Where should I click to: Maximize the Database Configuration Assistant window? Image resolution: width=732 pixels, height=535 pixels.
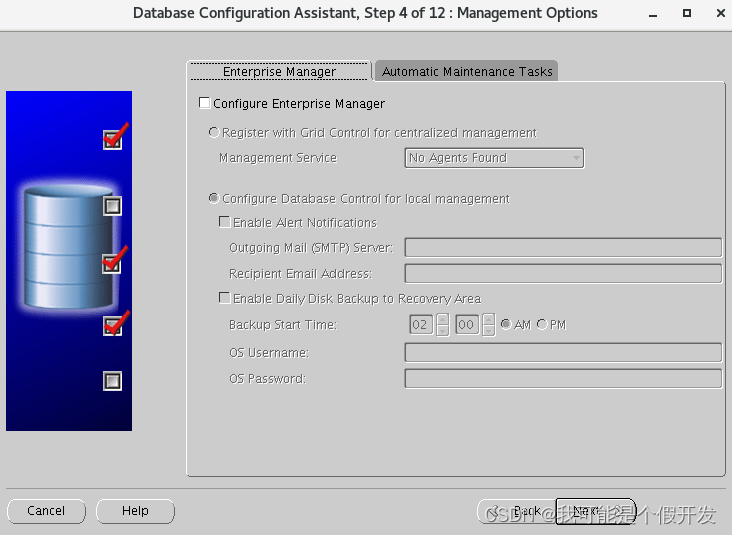pyautogui.click(x=687, y=13)
